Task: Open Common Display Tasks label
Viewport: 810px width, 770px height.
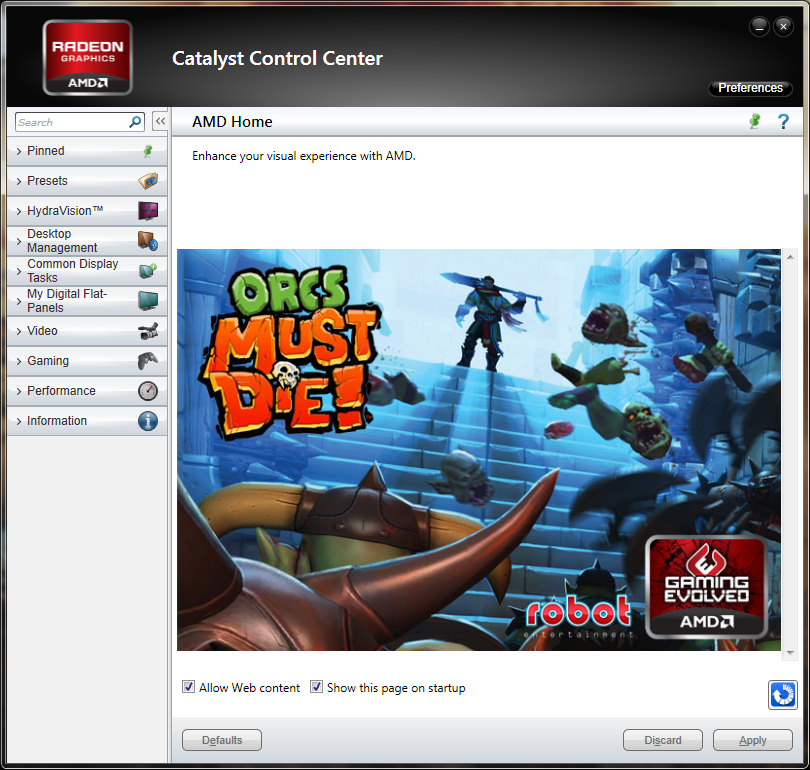Action: pyautogui.click(x=73, y=271)
